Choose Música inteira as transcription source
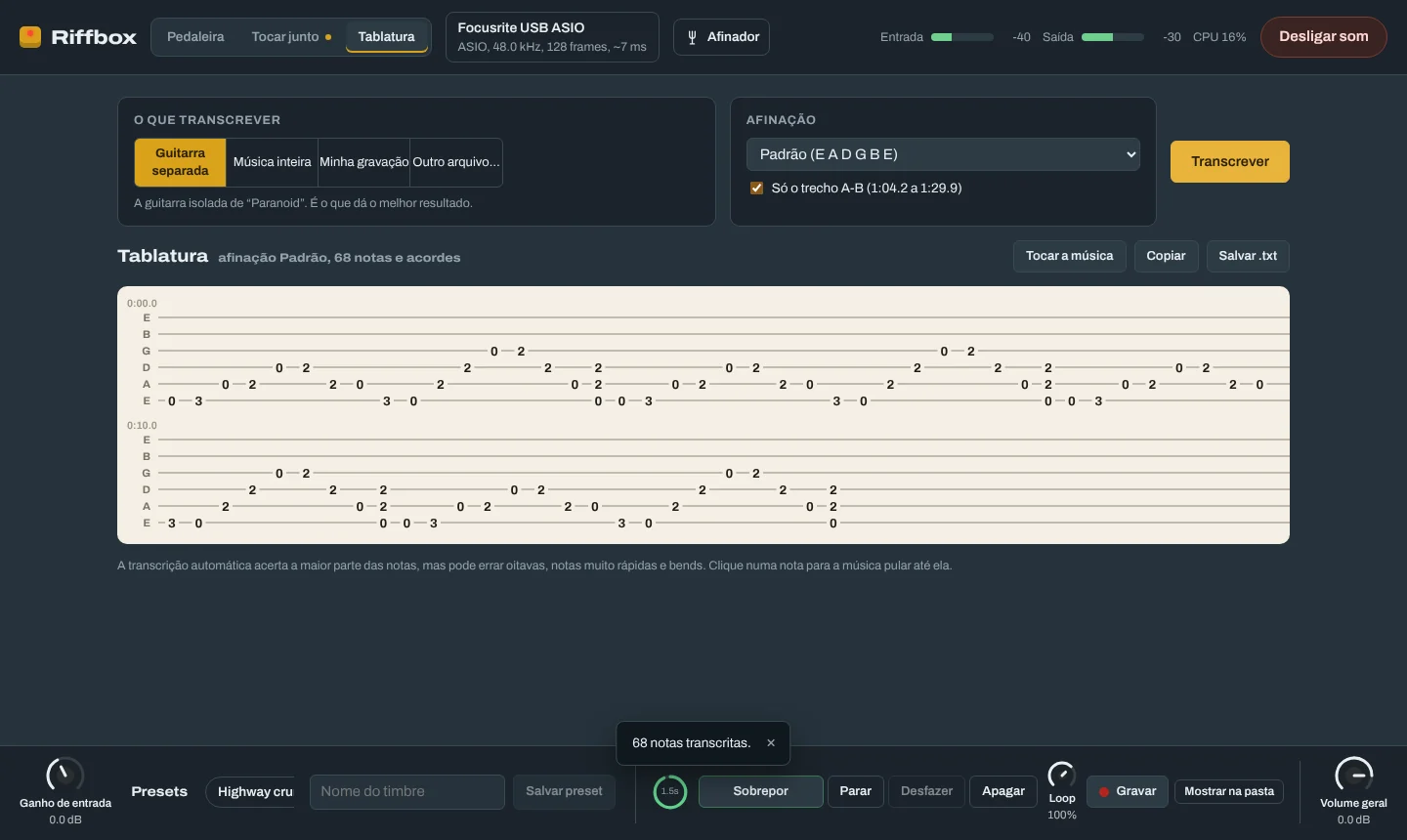Viewport: 1407px width, 840px height. coord(272,162)
